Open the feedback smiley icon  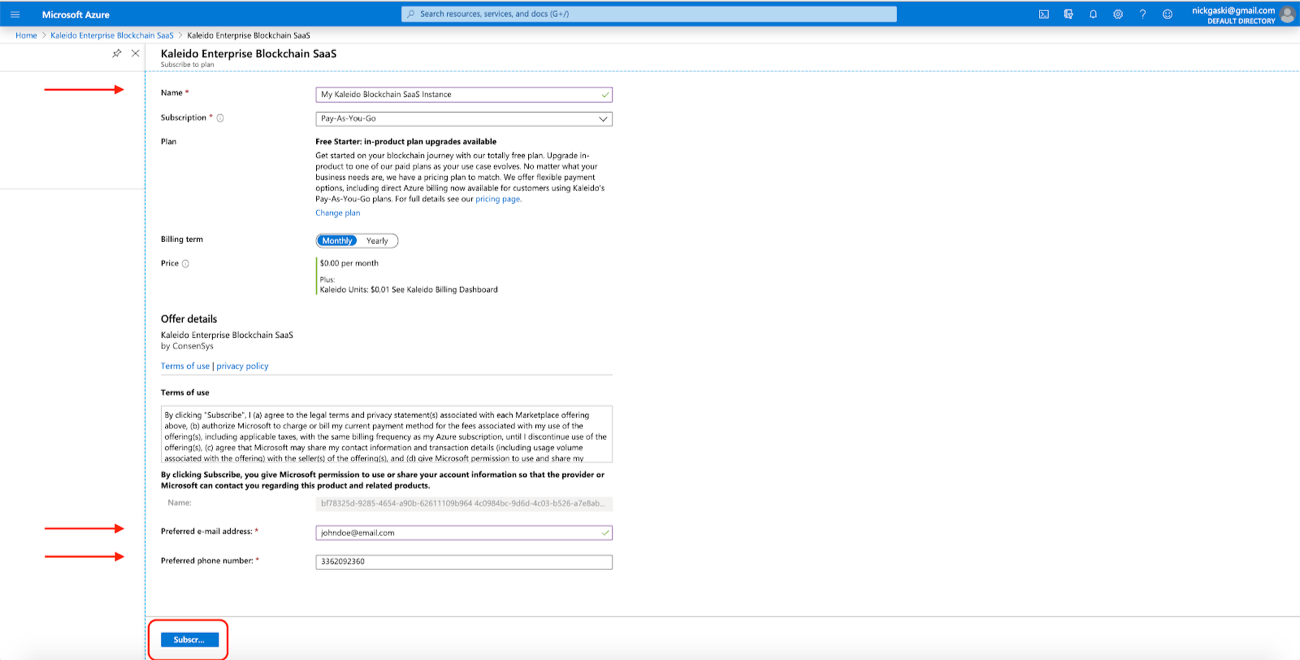pos(1167,14)
